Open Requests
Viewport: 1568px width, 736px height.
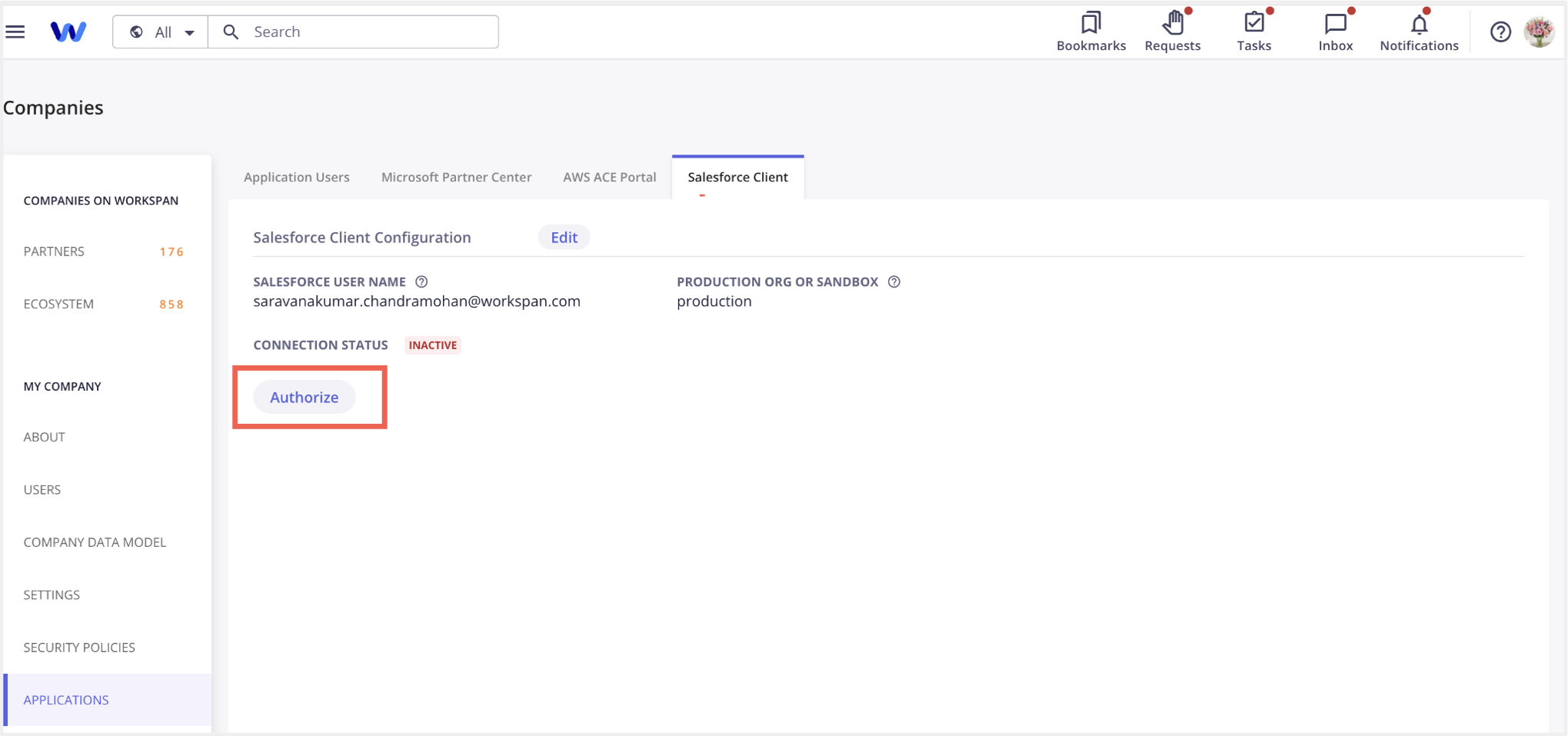point(1172,32)
